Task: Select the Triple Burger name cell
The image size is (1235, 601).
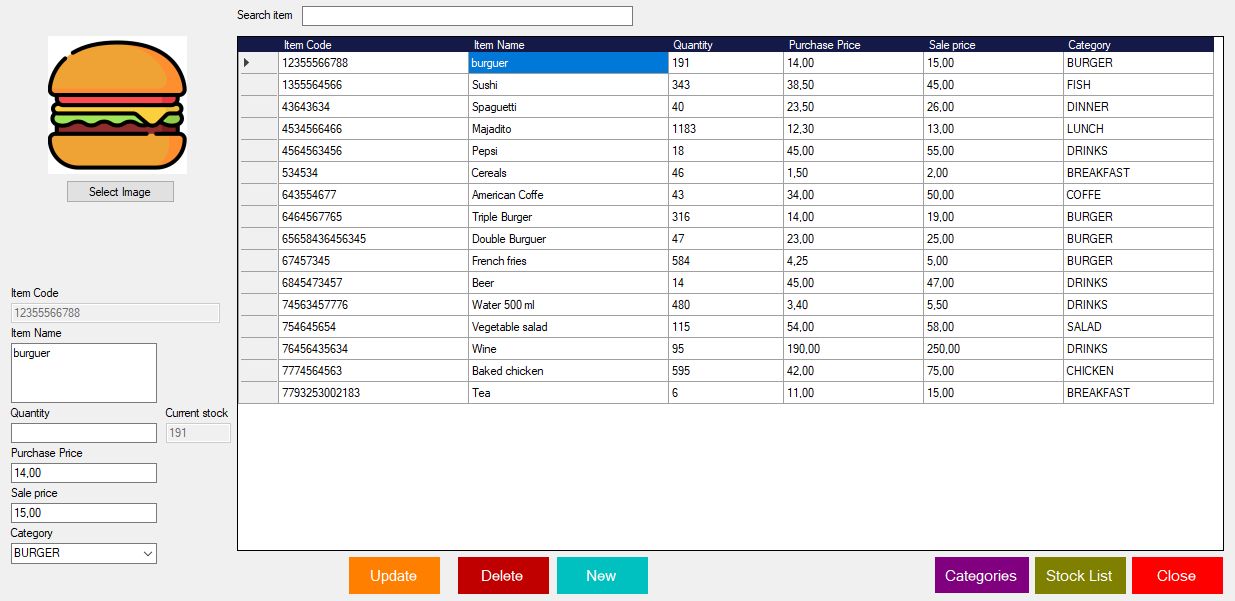Action: [569, 217]
